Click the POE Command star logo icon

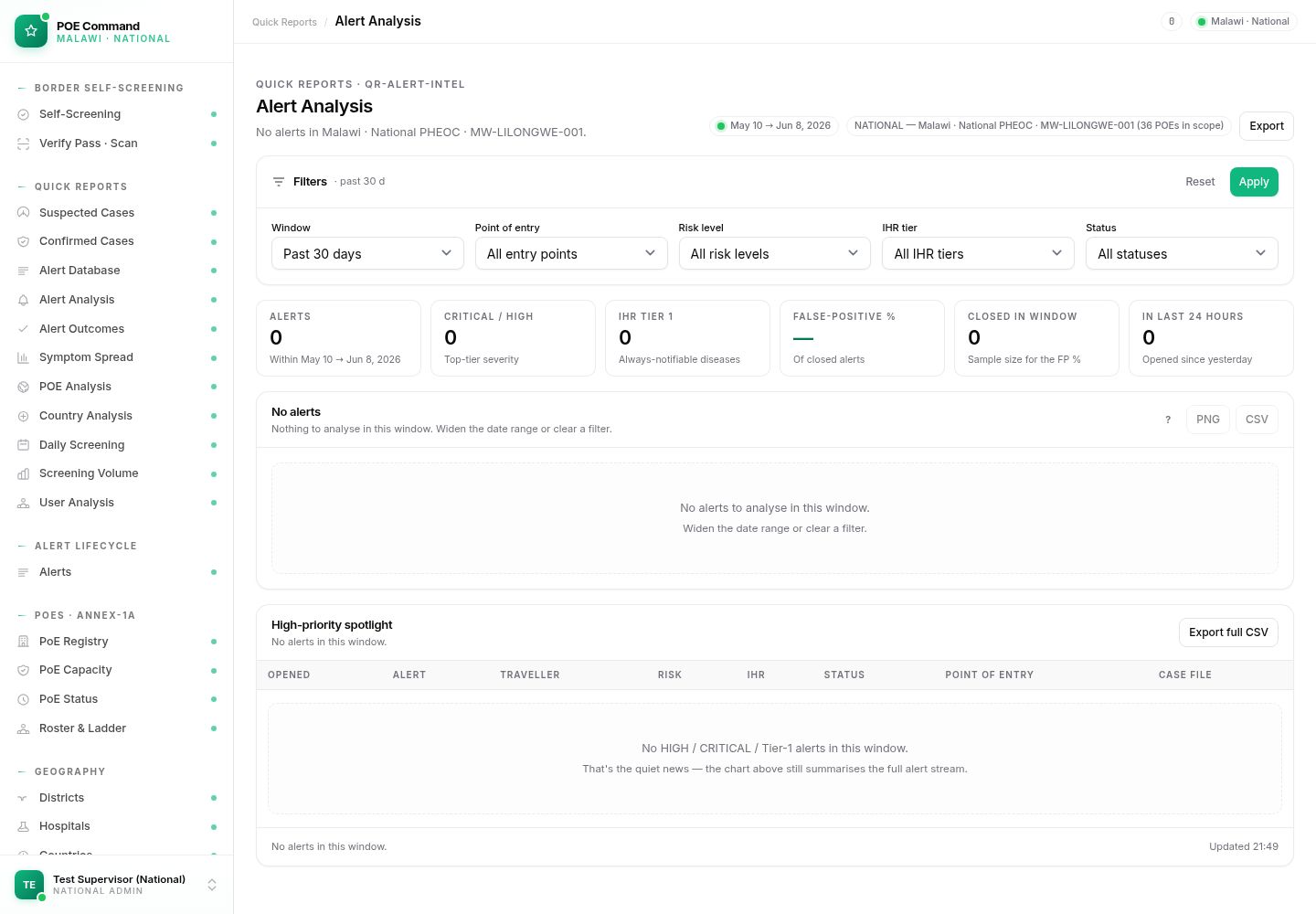point(31,31)
